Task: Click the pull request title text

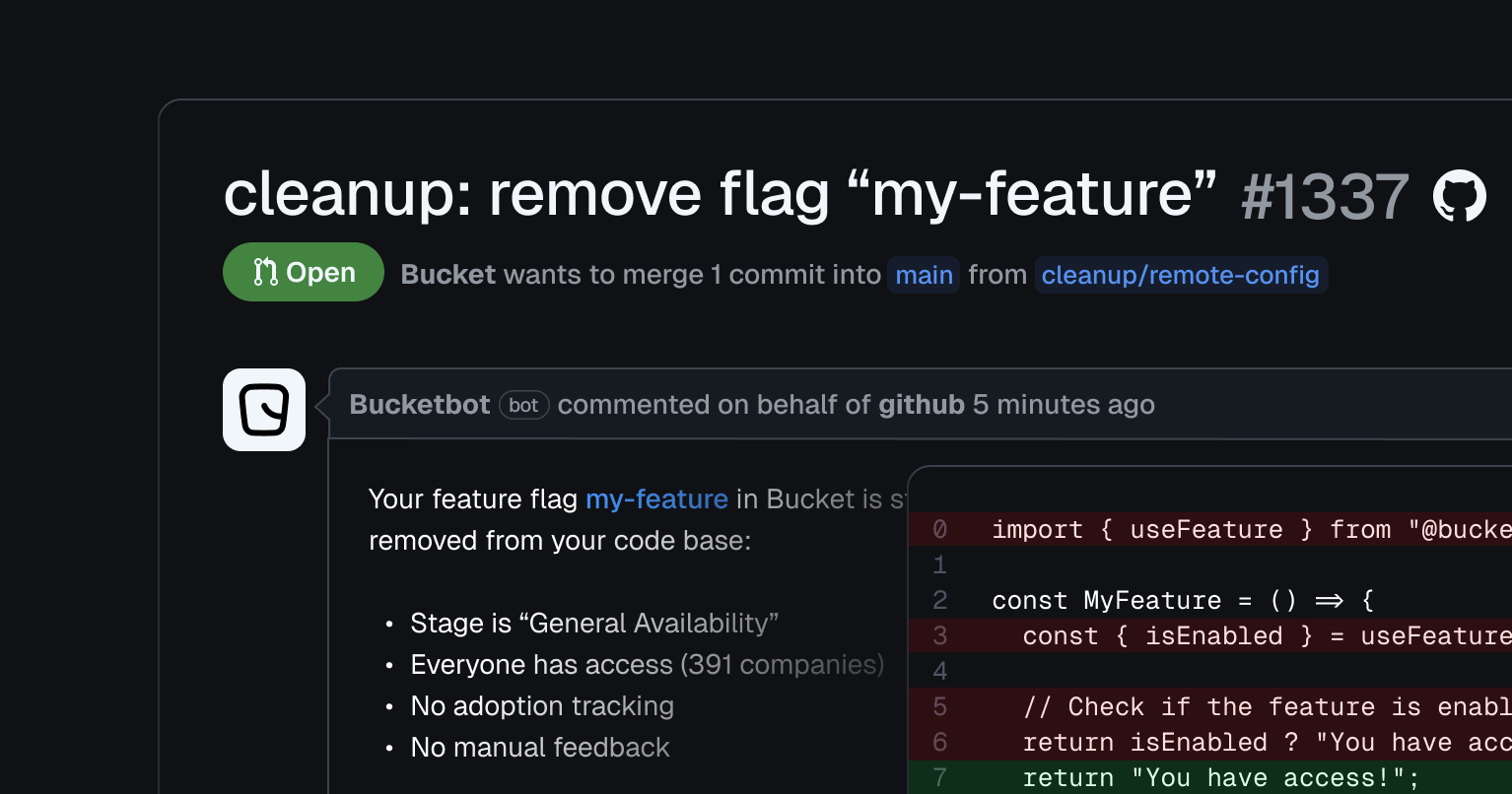Action: [x=721, y=194]
